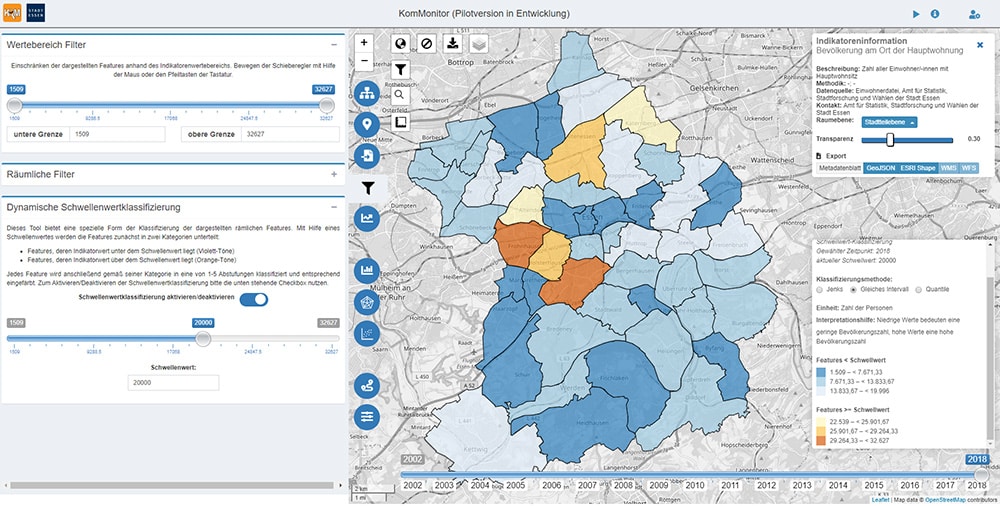Export as GeoJSON

tap(879, 168)
